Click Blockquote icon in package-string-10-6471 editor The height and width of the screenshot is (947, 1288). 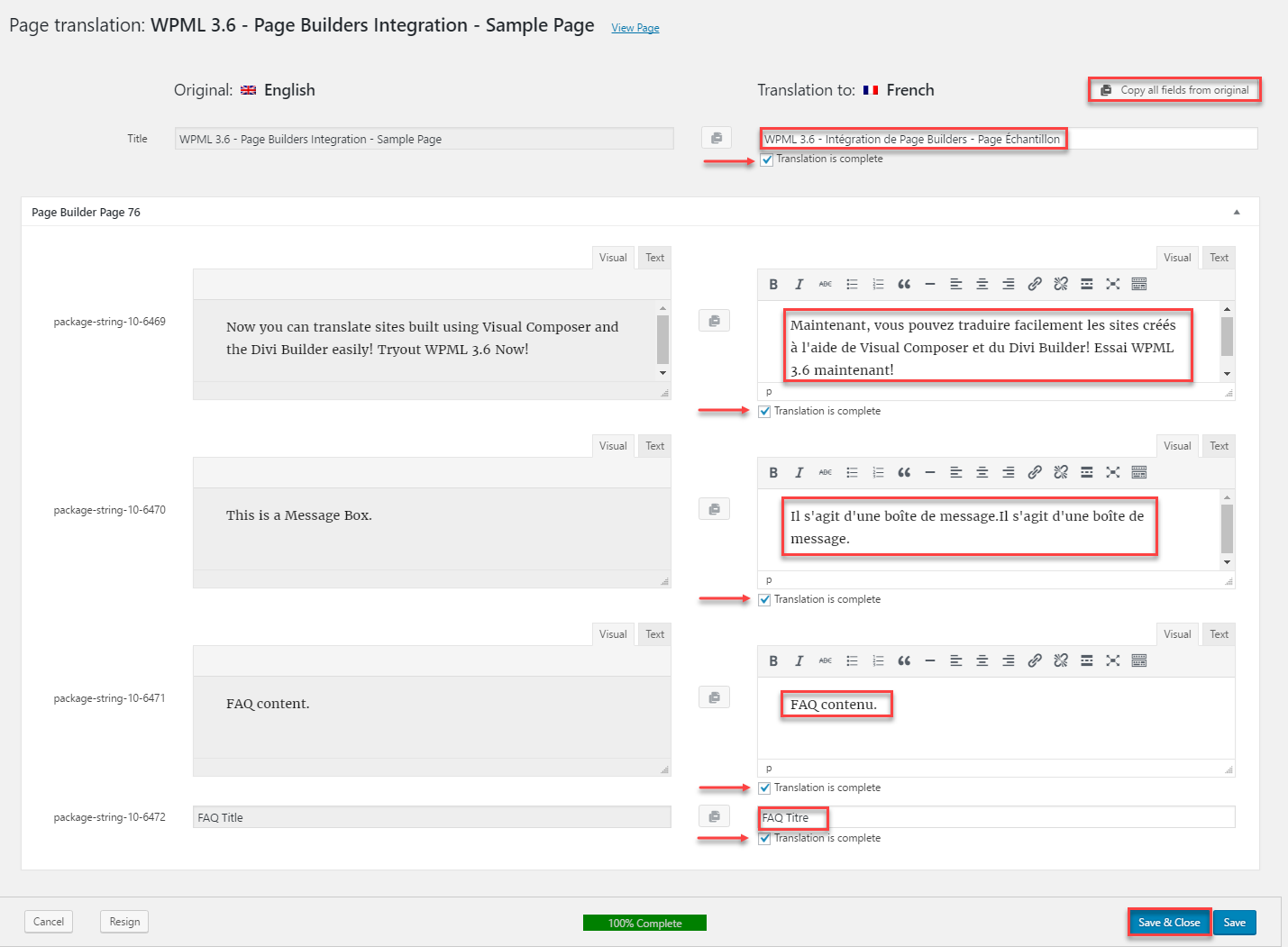tap(904, 660)
